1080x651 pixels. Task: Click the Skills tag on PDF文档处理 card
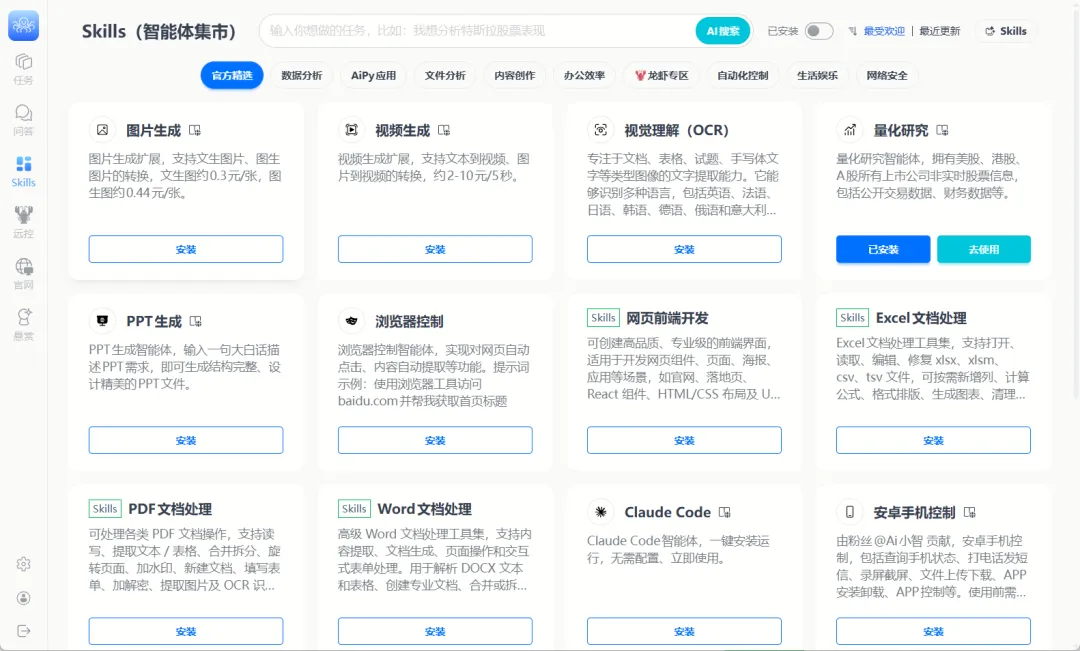pos(105,508)
